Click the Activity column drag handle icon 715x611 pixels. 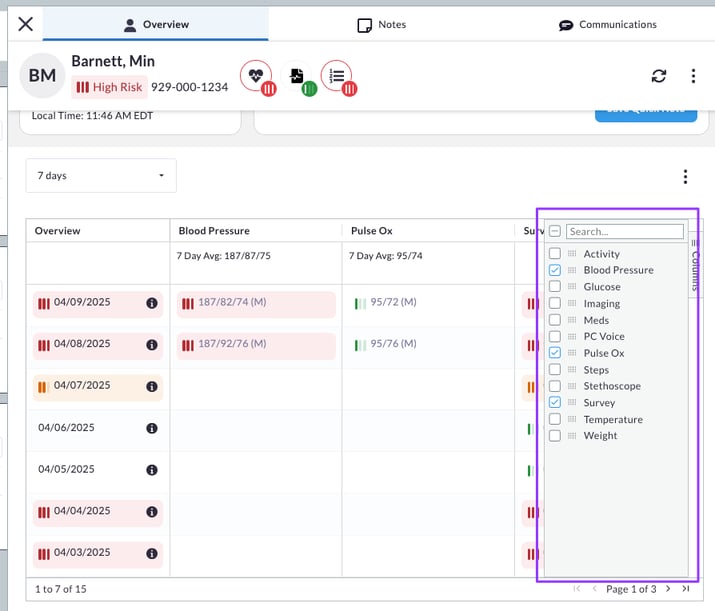(x=572, y=254)
